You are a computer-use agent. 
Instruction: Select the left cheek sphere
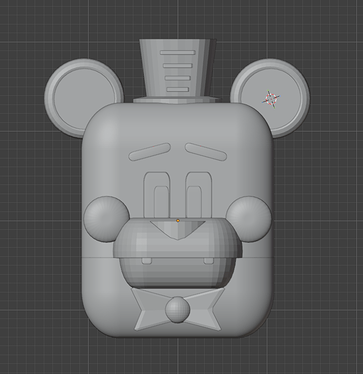106,219
